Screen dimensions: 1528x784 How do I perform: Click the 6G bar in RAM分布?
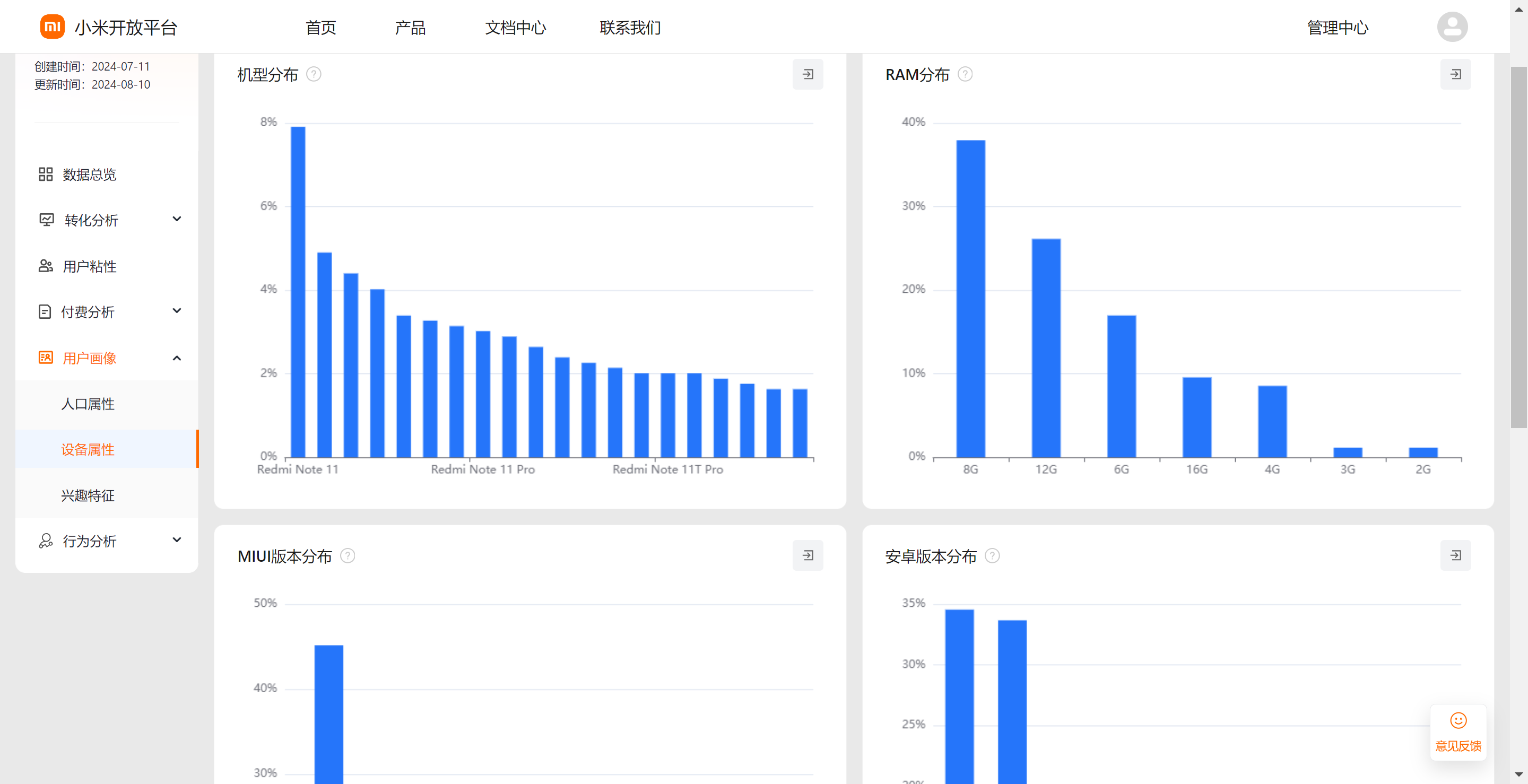point(1121,386)
